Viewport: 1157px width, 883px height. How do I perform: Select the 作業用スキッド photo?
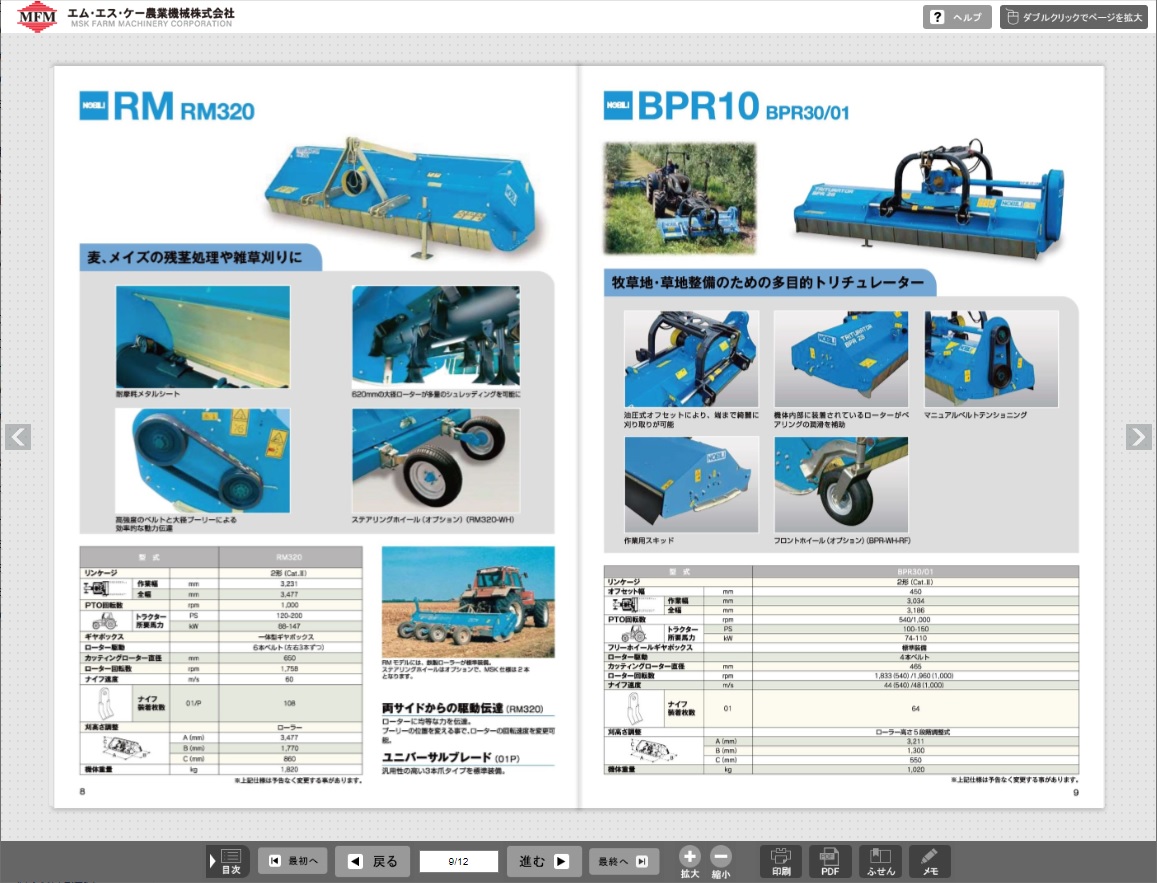coord(691,484)
